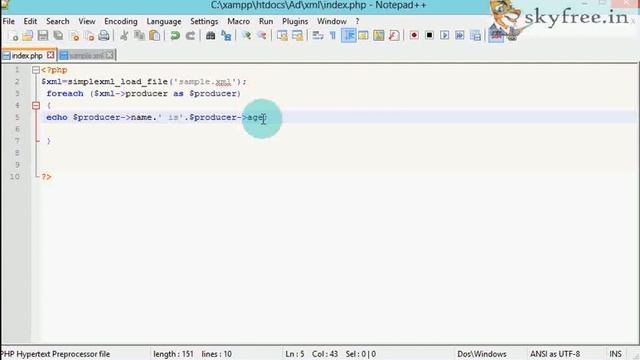Redo the last undone edit
The height and width of the screenshot is (360, 640).
pos(190,36)
